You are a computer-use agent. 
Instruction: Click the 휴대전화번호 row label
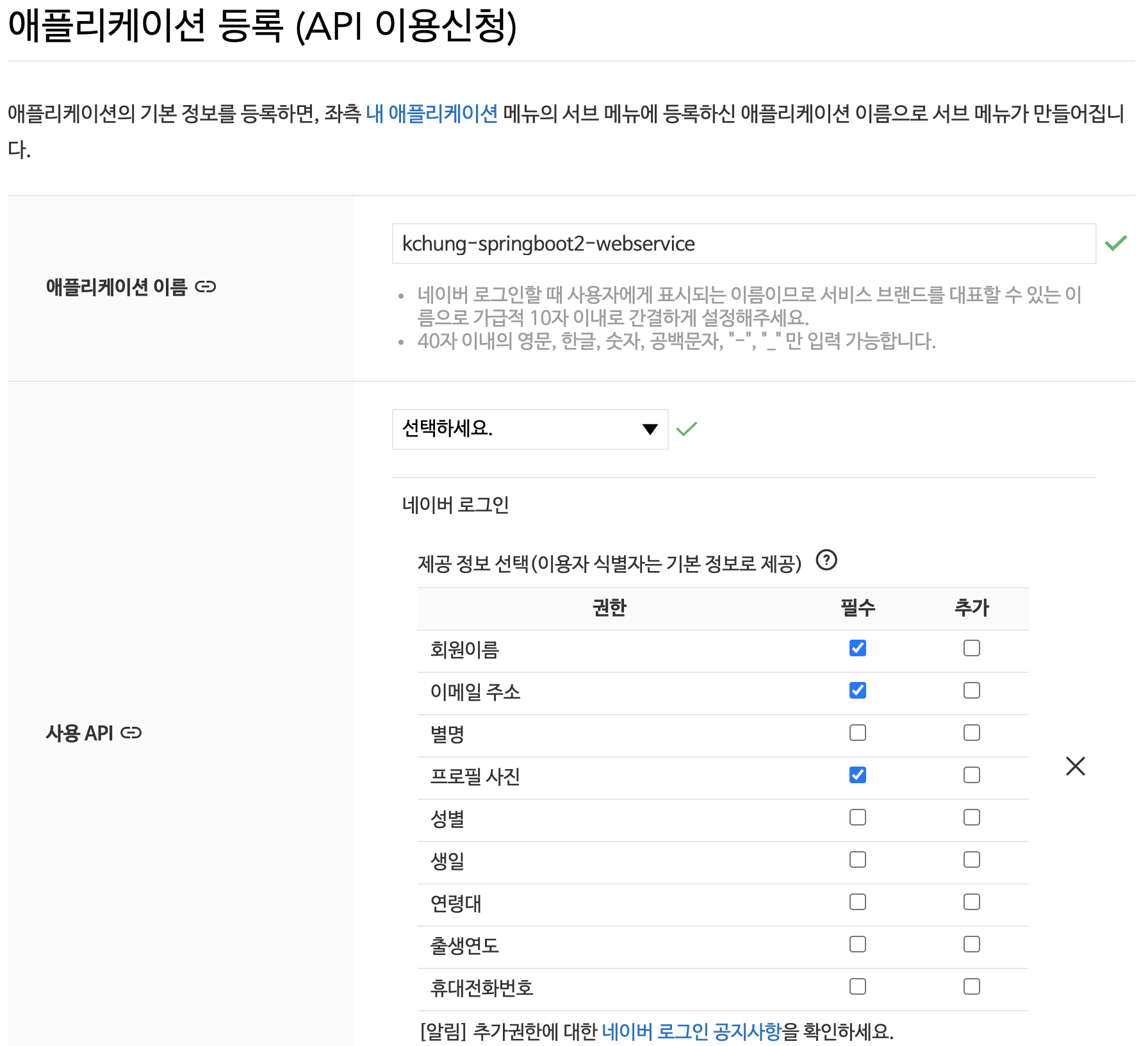482,988
